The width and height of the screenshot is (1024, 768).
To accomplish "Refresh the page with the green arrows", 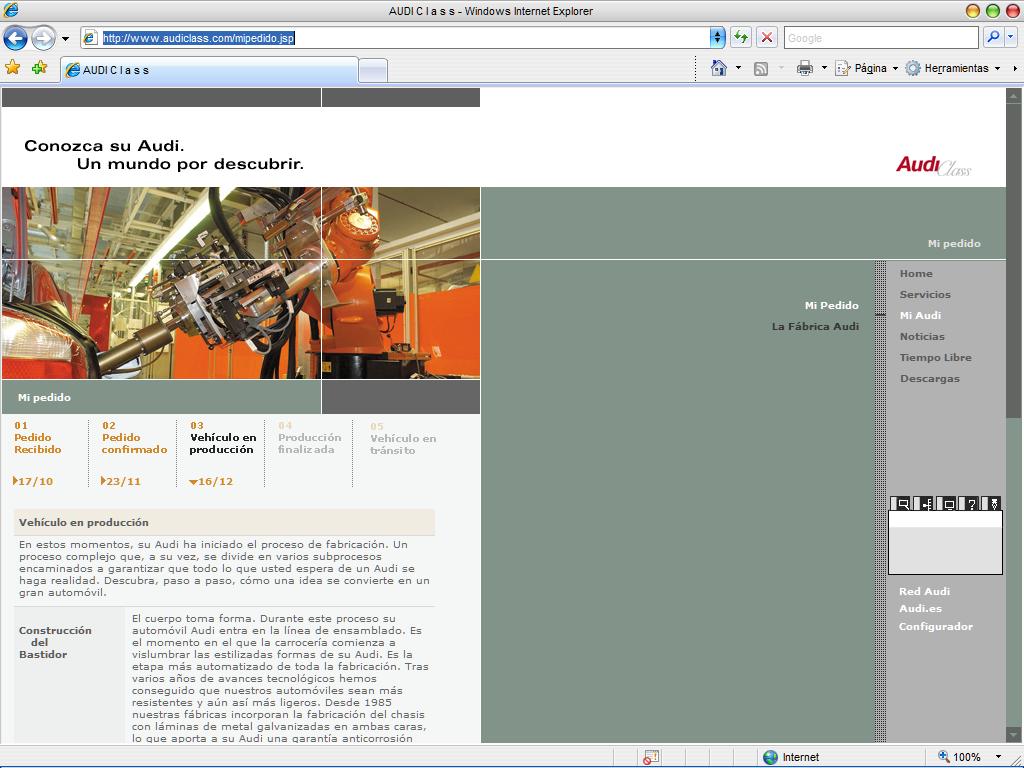I will [x=741, y=38].
